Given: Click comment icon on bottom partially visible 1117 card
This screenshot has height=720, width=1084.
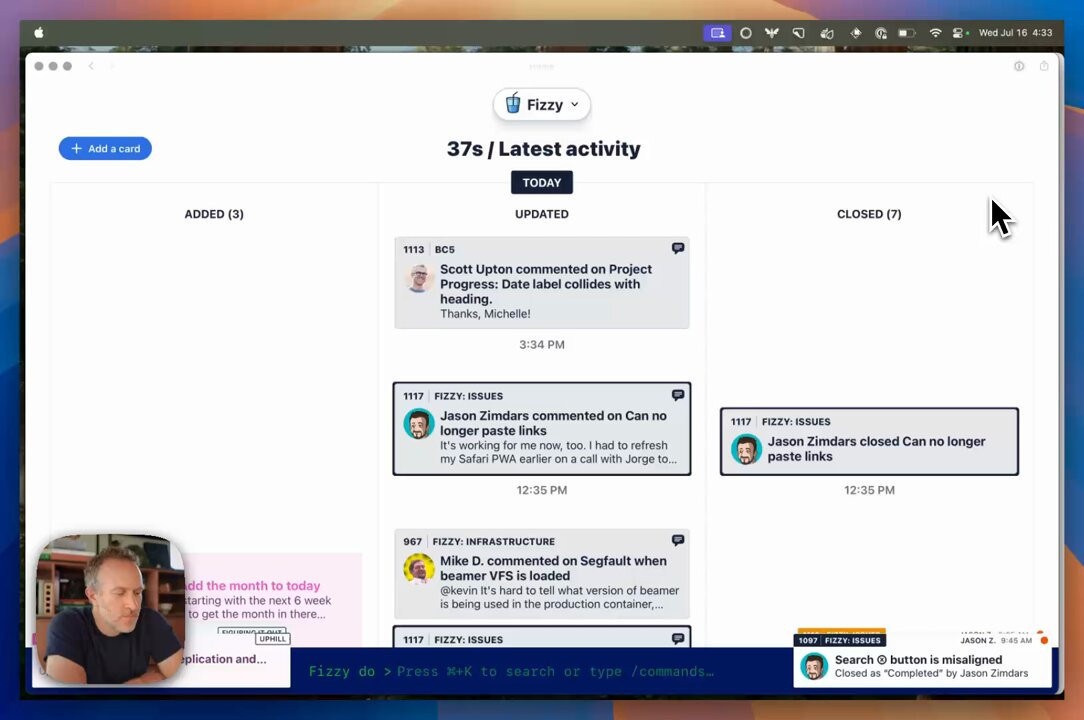Looking at the screenshot, I should click(678, 638).
